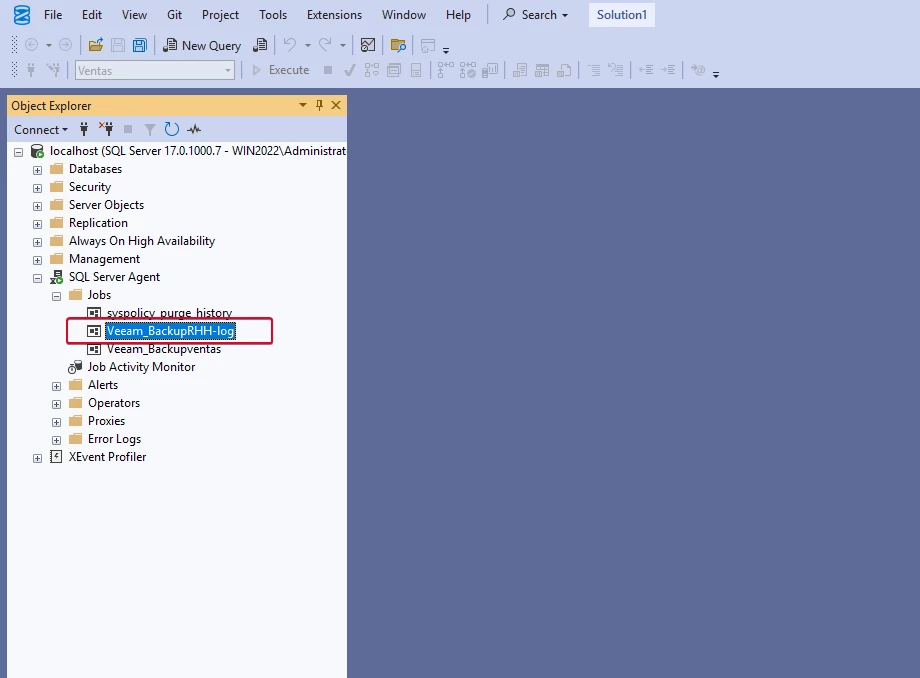The height and width of the screenshot is (678, 920).
Task: Click the Parse checkmark icon
Action: pyautogui.click(x=350, y=70)
